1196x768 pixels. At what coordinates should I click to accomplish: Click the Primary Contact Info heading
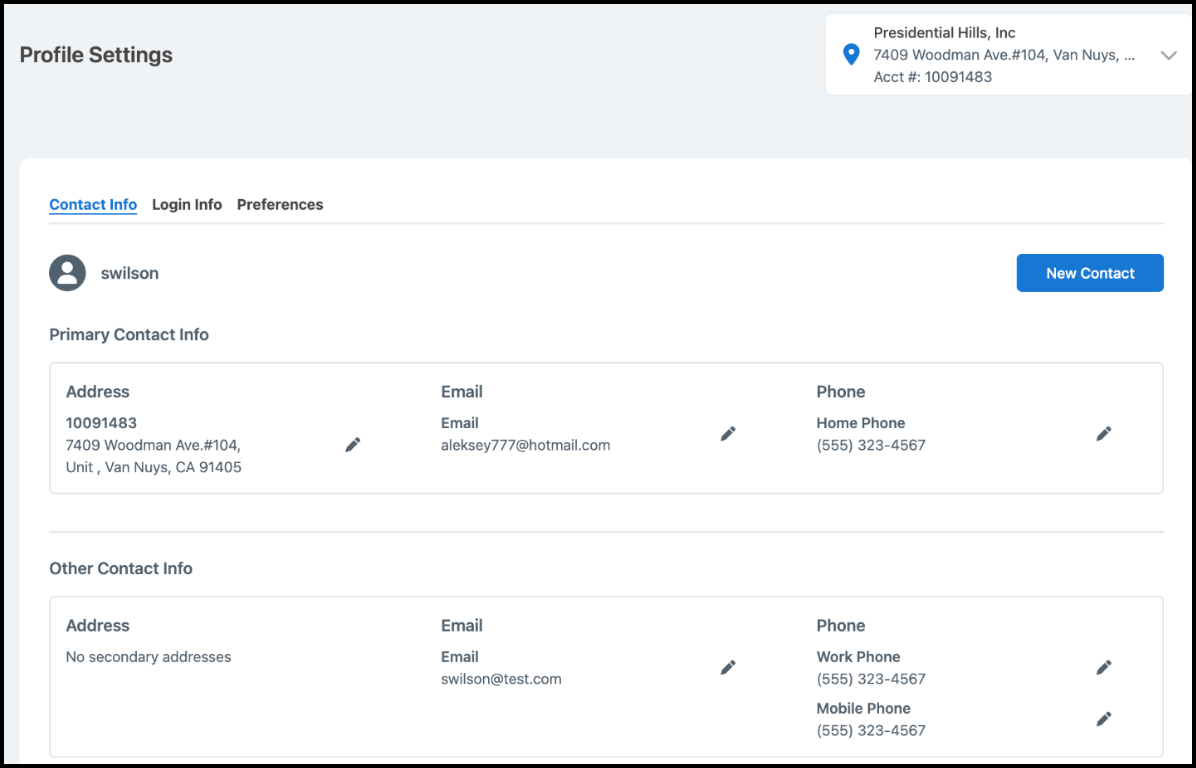click(129, 335)
